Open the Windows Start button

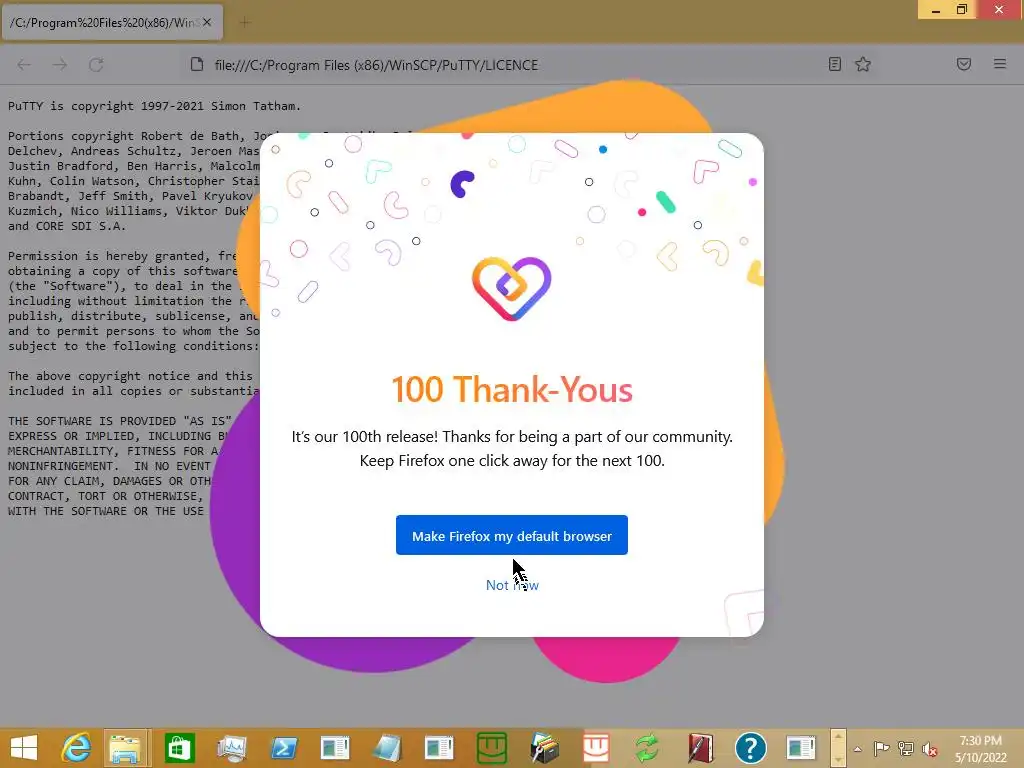pos(24,748)
